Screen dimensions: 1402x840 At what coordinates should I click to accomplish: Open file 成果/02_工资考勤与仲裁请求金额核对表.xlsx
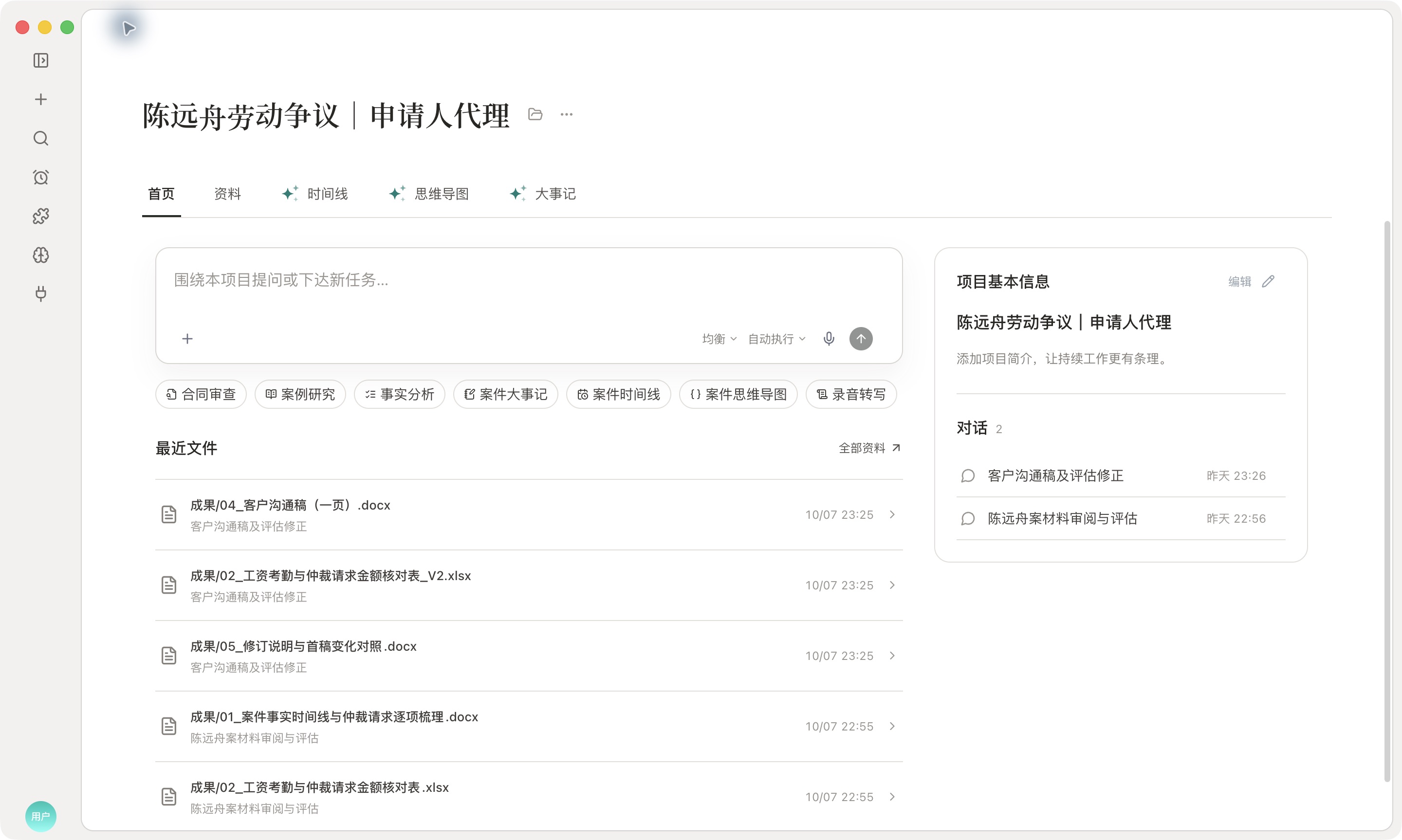tap(529, 797)
